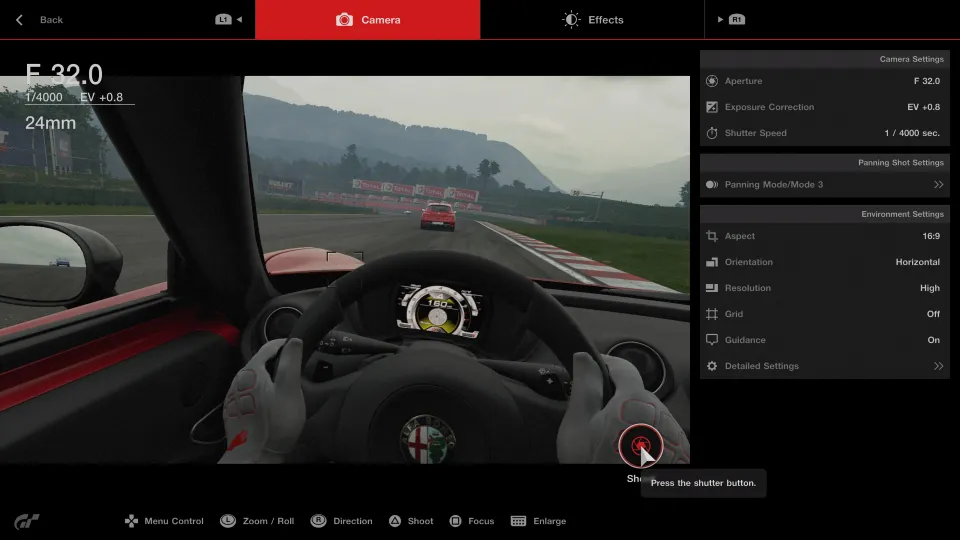960x540 pixels.
Task: Open Detailed Settings
Action: 825,366
